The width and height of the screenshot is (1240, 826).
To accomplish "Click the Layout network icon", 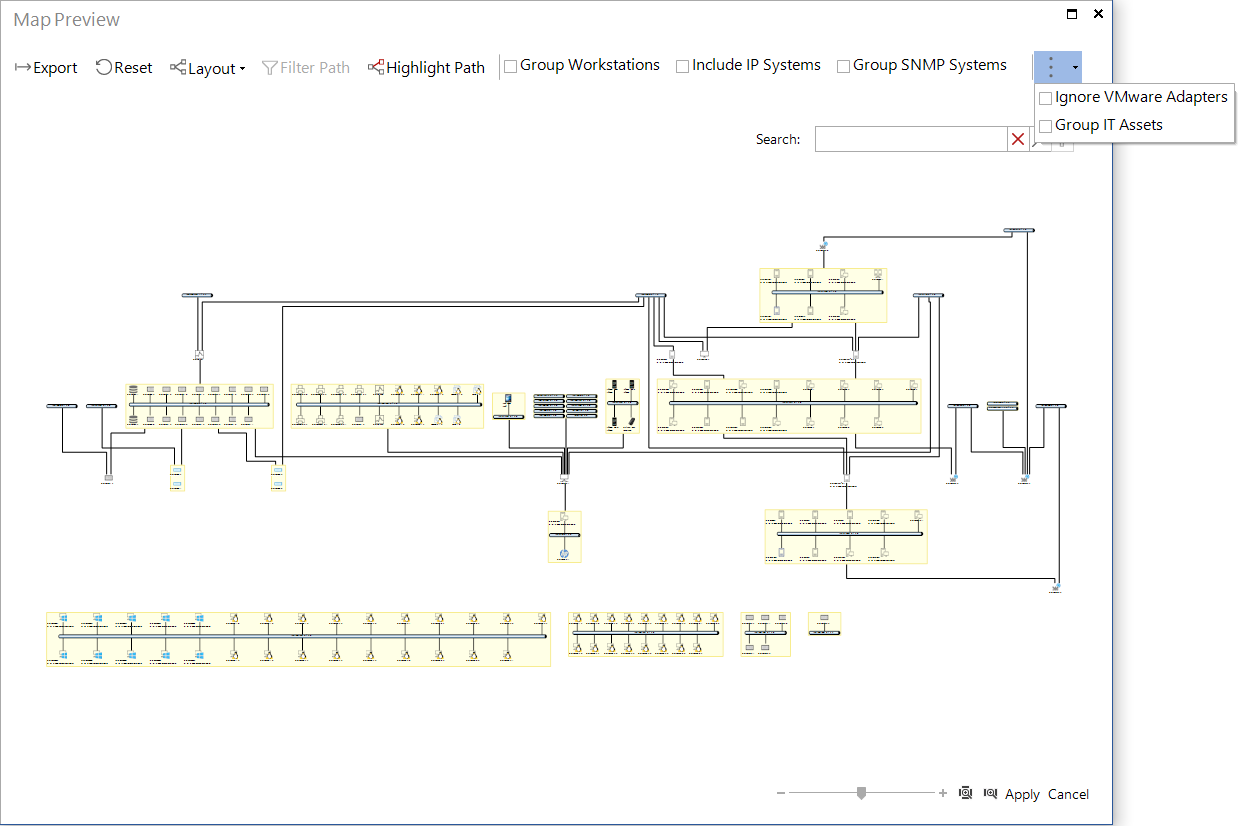I will [178, 67].
